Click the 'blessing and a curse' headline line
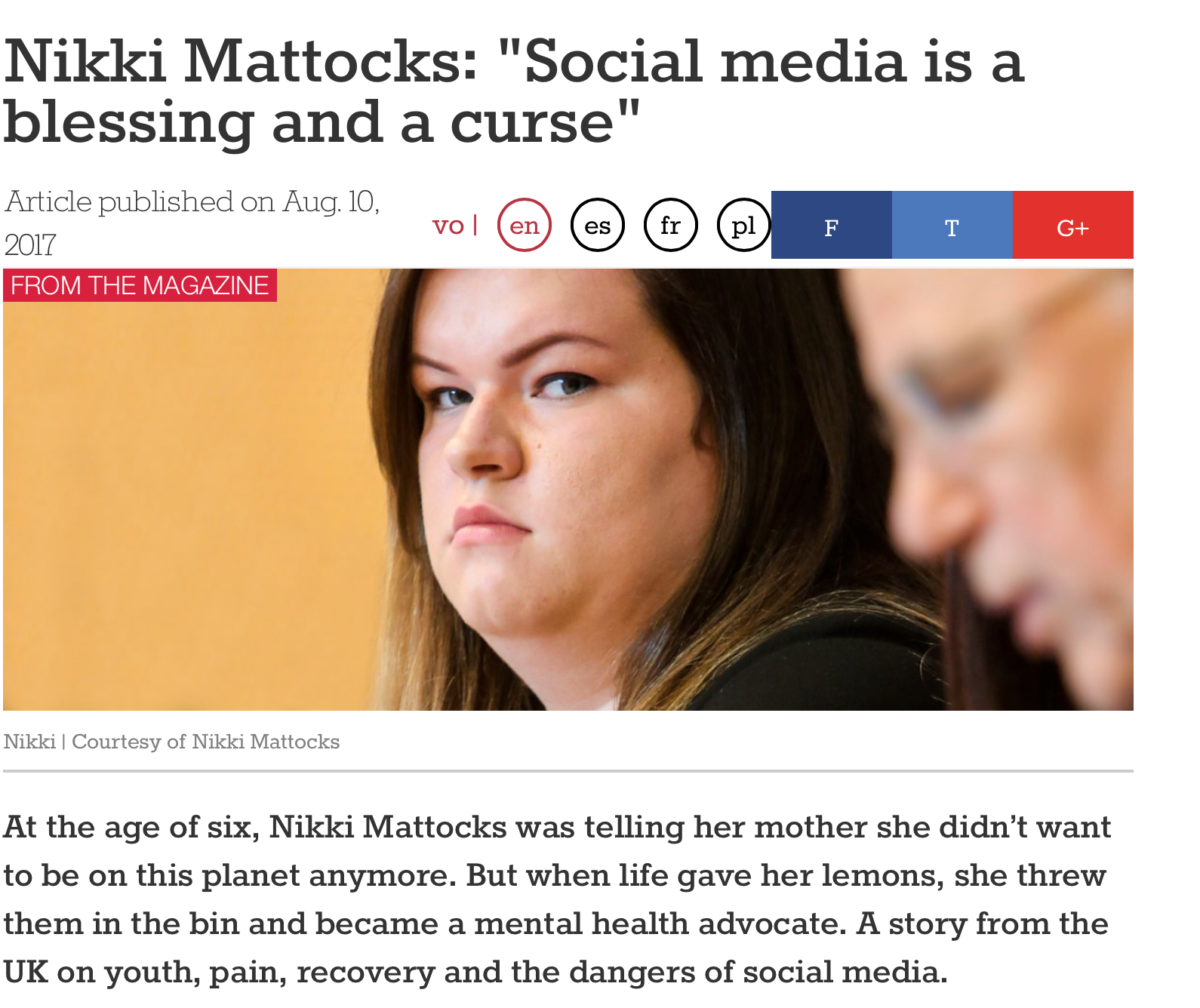 322,122
